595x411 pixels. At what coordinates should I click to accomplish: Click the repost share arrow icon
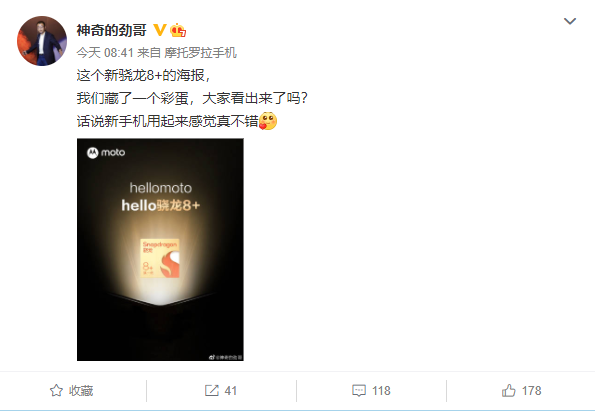(212, 391)
